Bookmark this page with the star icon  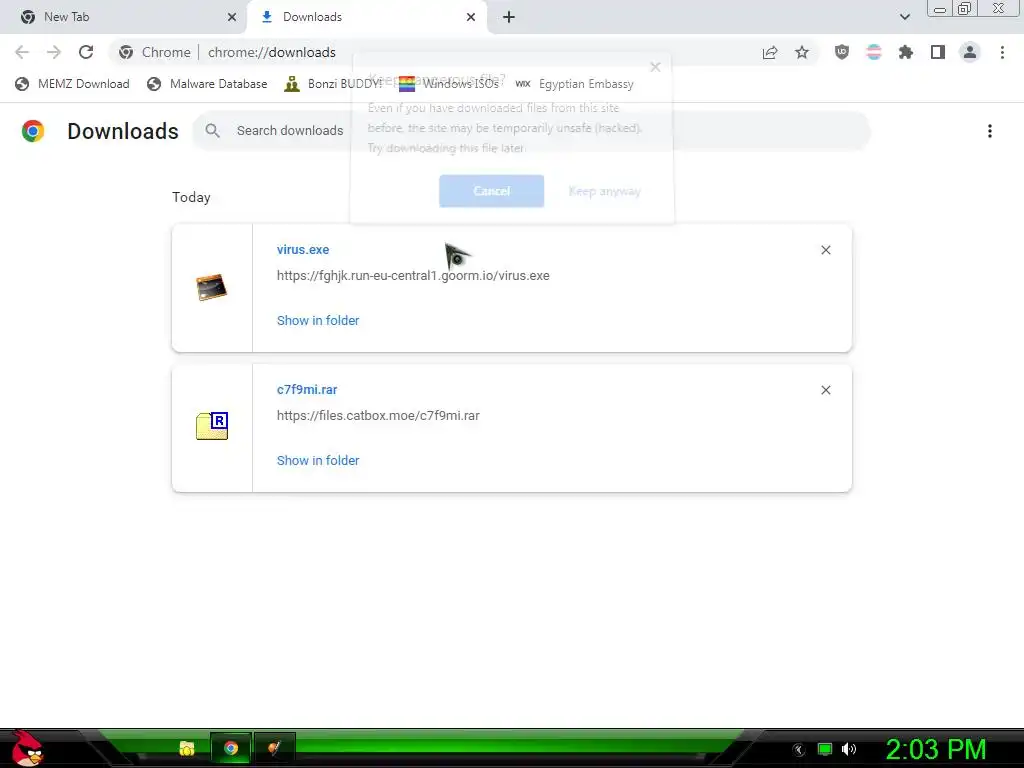coord(802,52)
